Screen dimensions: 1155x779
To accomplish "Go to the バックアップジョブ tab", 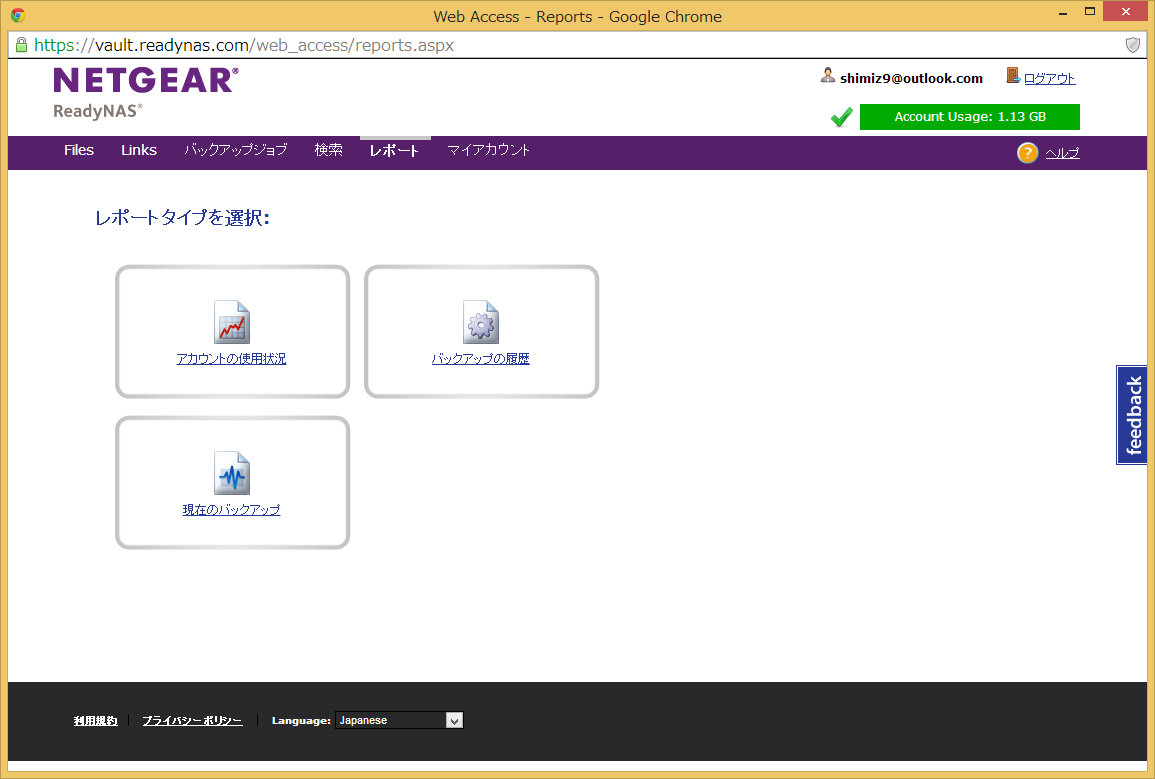I will point(235,150).
